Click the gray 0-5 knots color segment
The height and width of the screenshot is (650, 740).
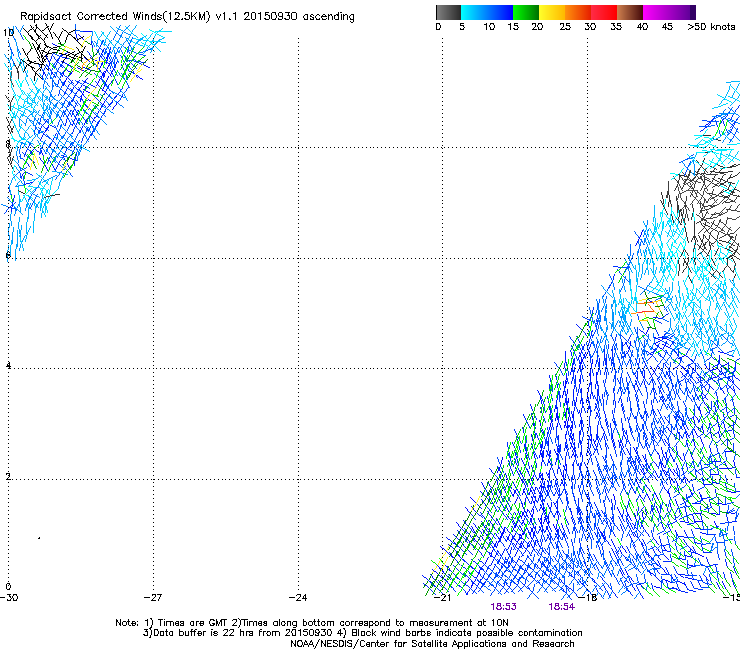point(448,12)
